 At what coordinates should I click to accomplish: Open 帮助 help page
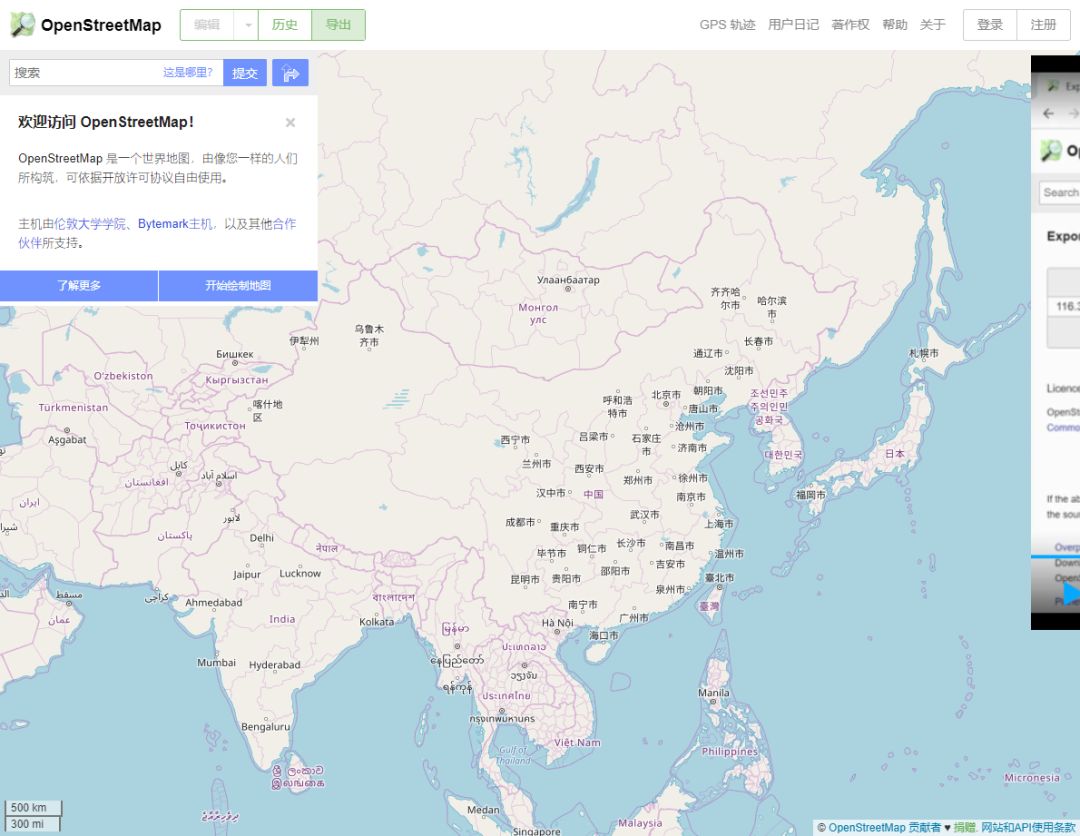coord(895,25)
